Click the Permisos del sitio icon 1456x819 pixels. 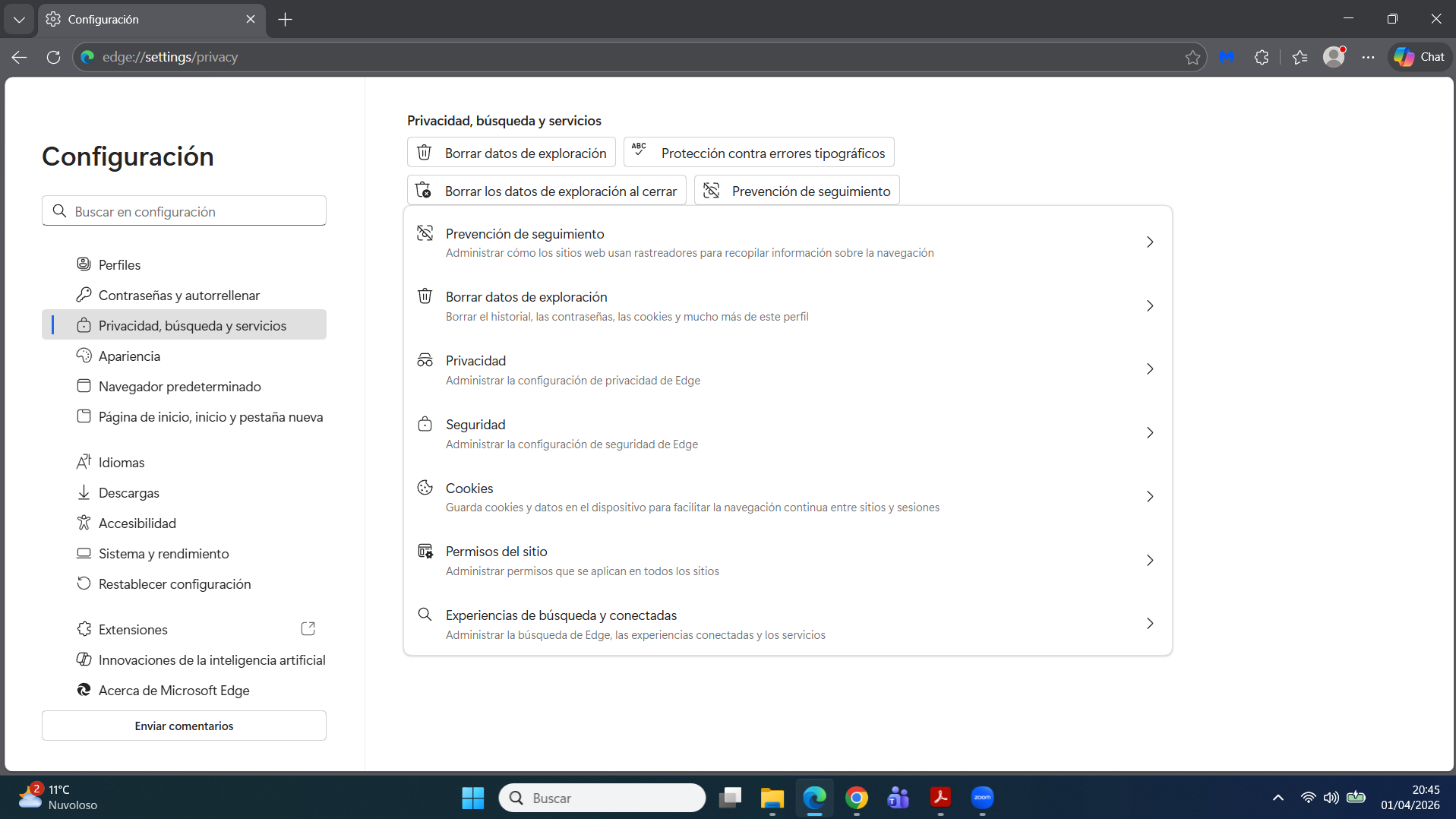point(425,551)
